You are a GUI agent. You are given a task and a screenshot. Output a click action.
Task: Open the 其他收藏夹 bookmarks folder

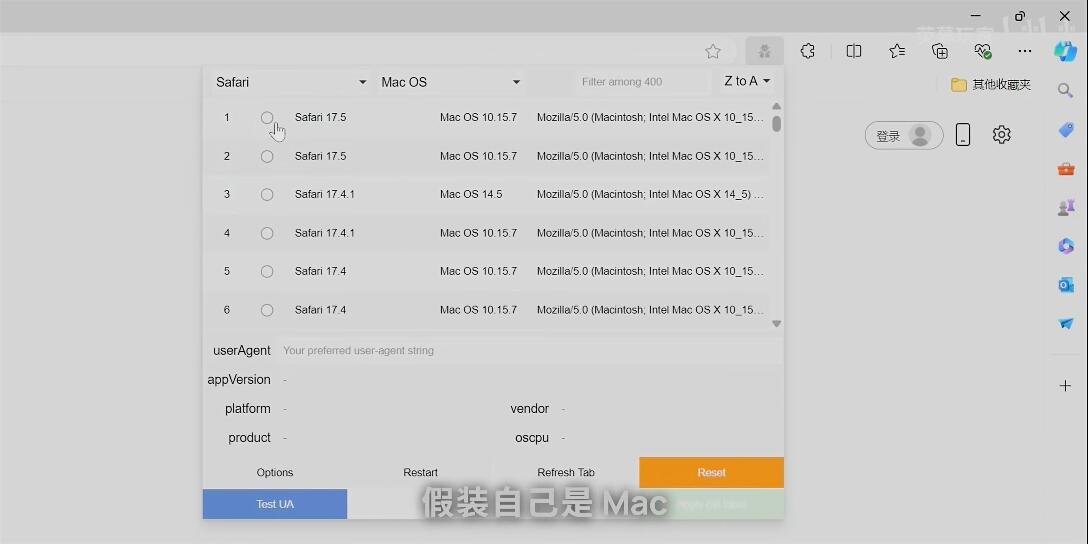991,85
